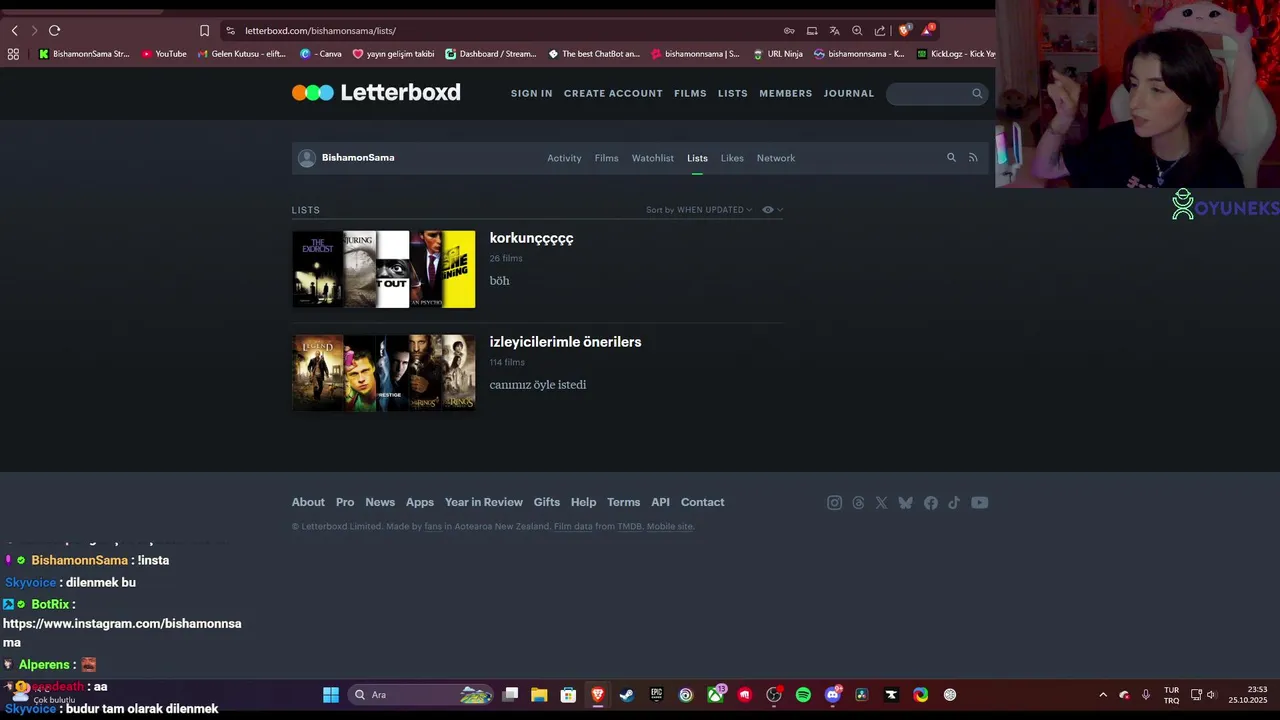
Task: Select the Lists profile tab
Action: click(697, 158)
